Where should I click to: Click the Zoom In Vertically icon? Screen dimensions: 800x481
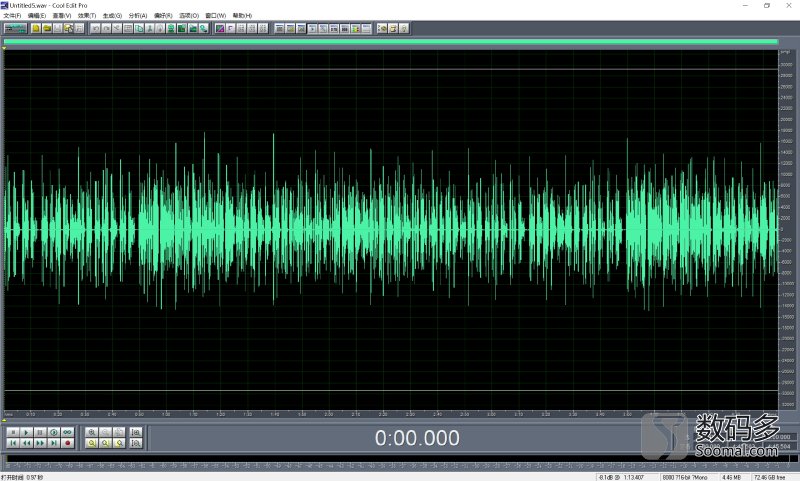coord(137,432)
